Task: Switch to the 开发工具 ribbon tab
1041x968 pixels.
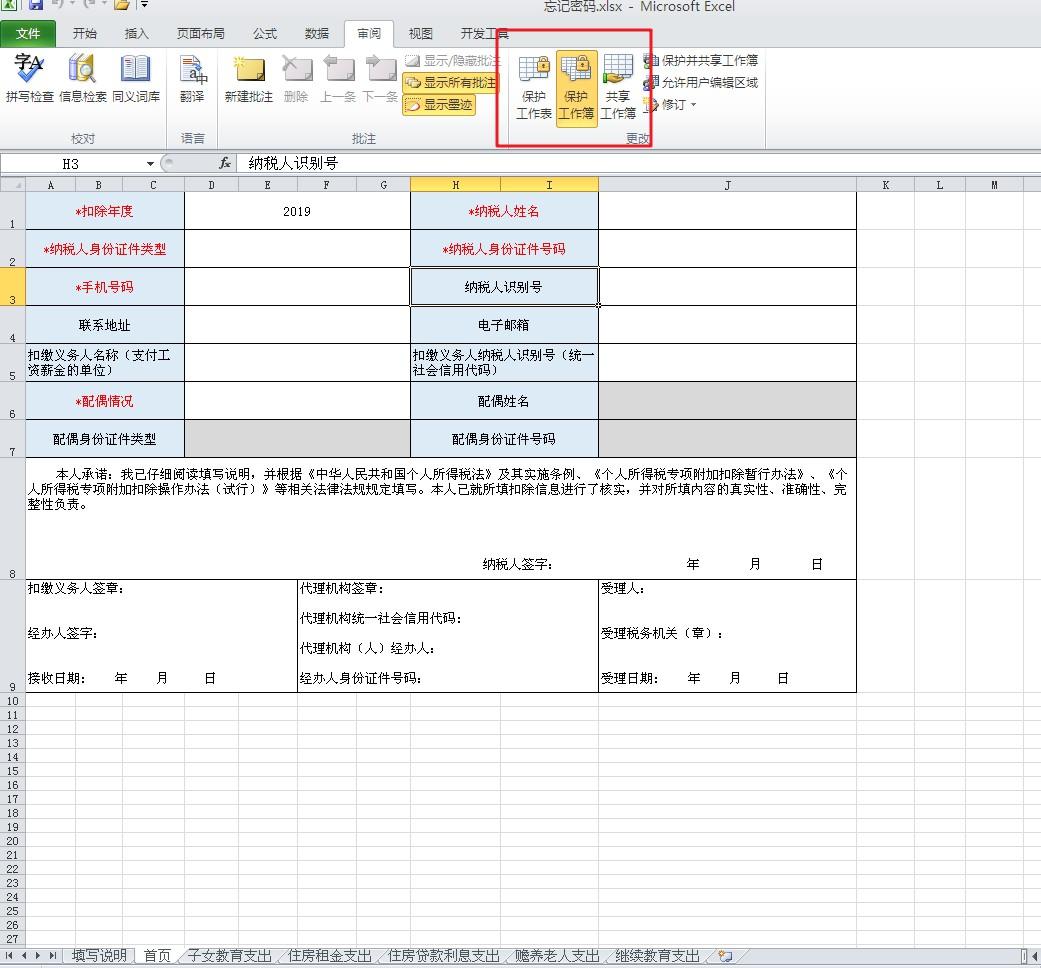Action: pyautogui.click(x=484, y=34)
